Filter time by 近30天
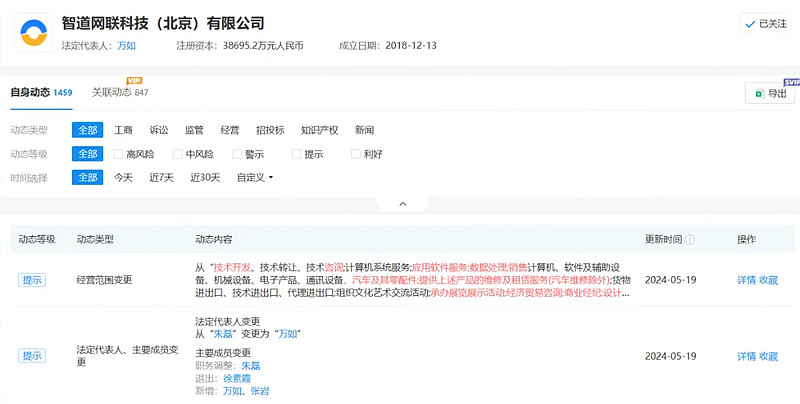The image size is (800, 404). coord(205,178)
